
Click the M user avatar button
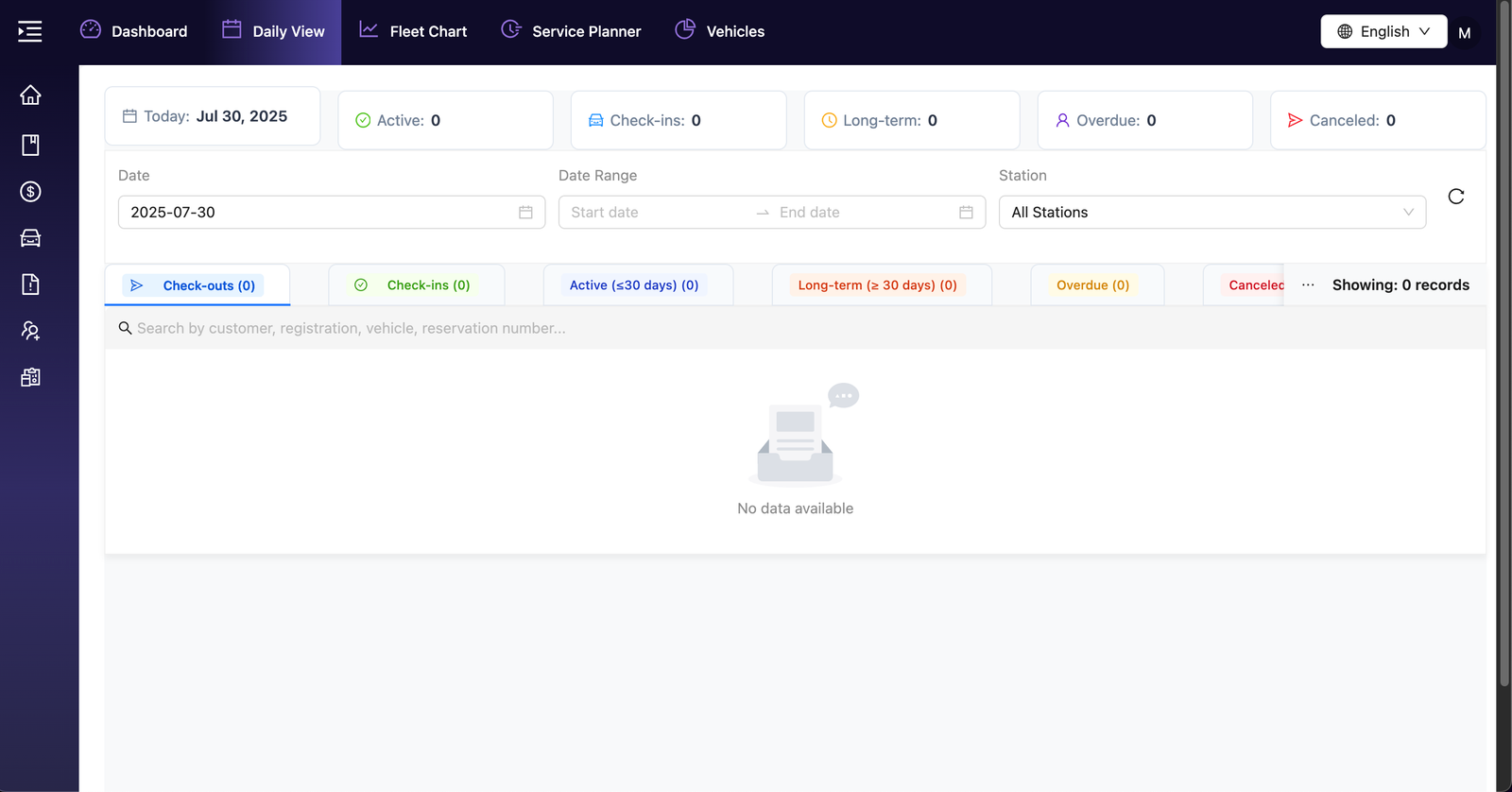pyautogui.click(x=1464, y=33)
